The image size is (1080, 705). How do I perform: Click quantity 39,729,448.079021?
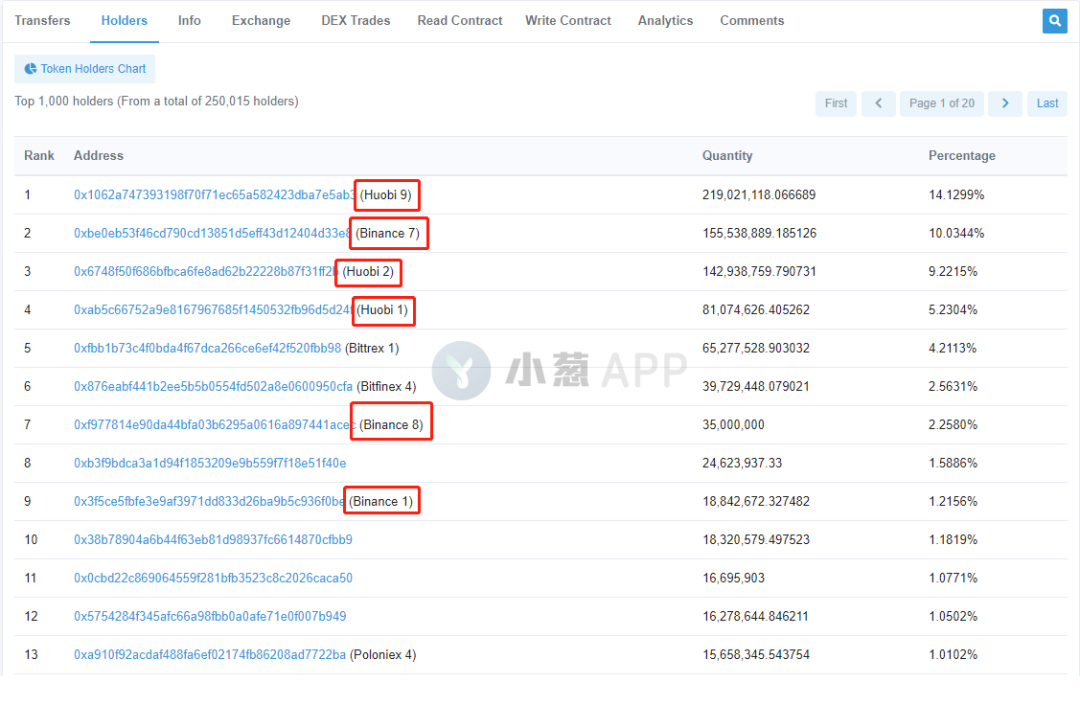pos(756,386)
